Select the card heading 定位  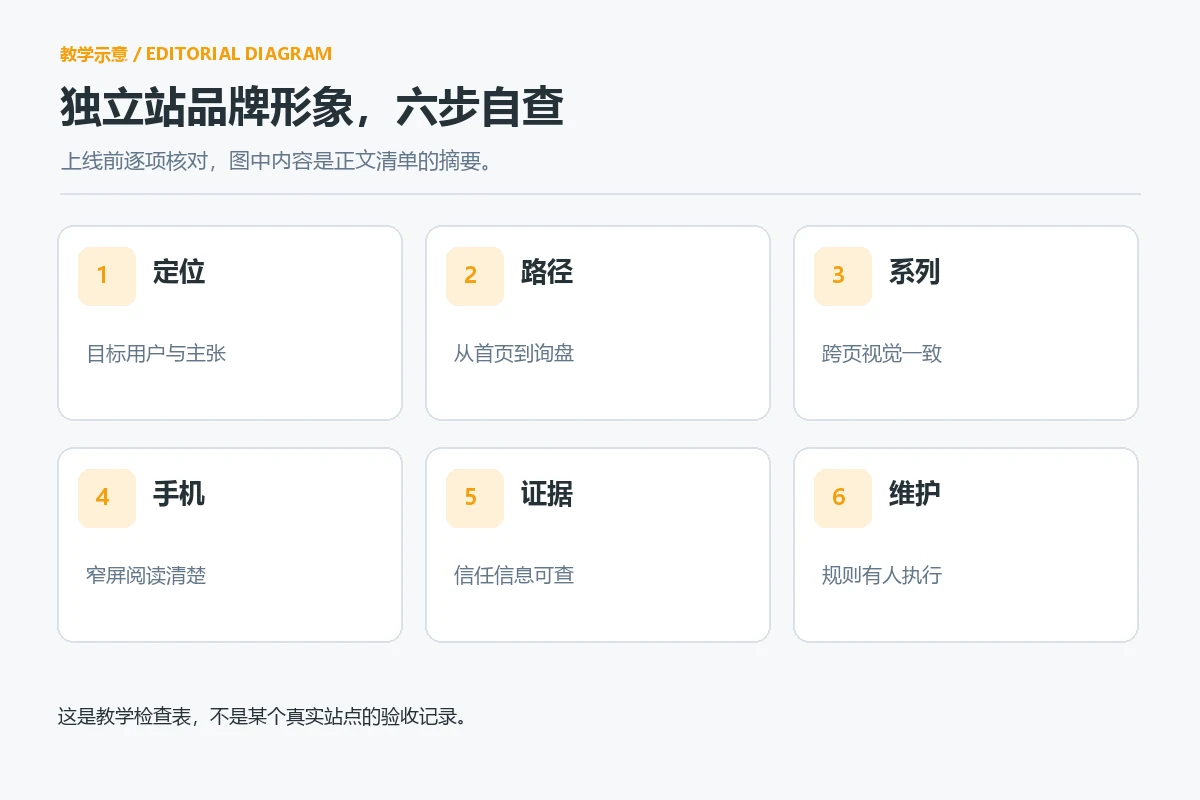click(179, 272)
